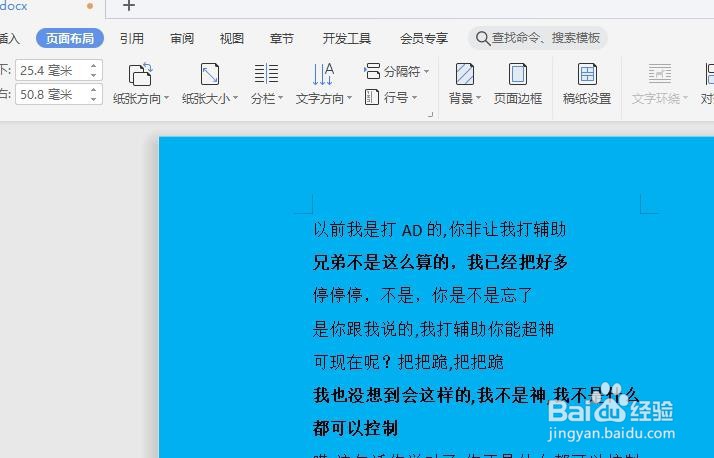The width and height of the screenshot is (714, 458).
Task: Decrease the 50.8 毫米 margin value
Action: [94, 100]
